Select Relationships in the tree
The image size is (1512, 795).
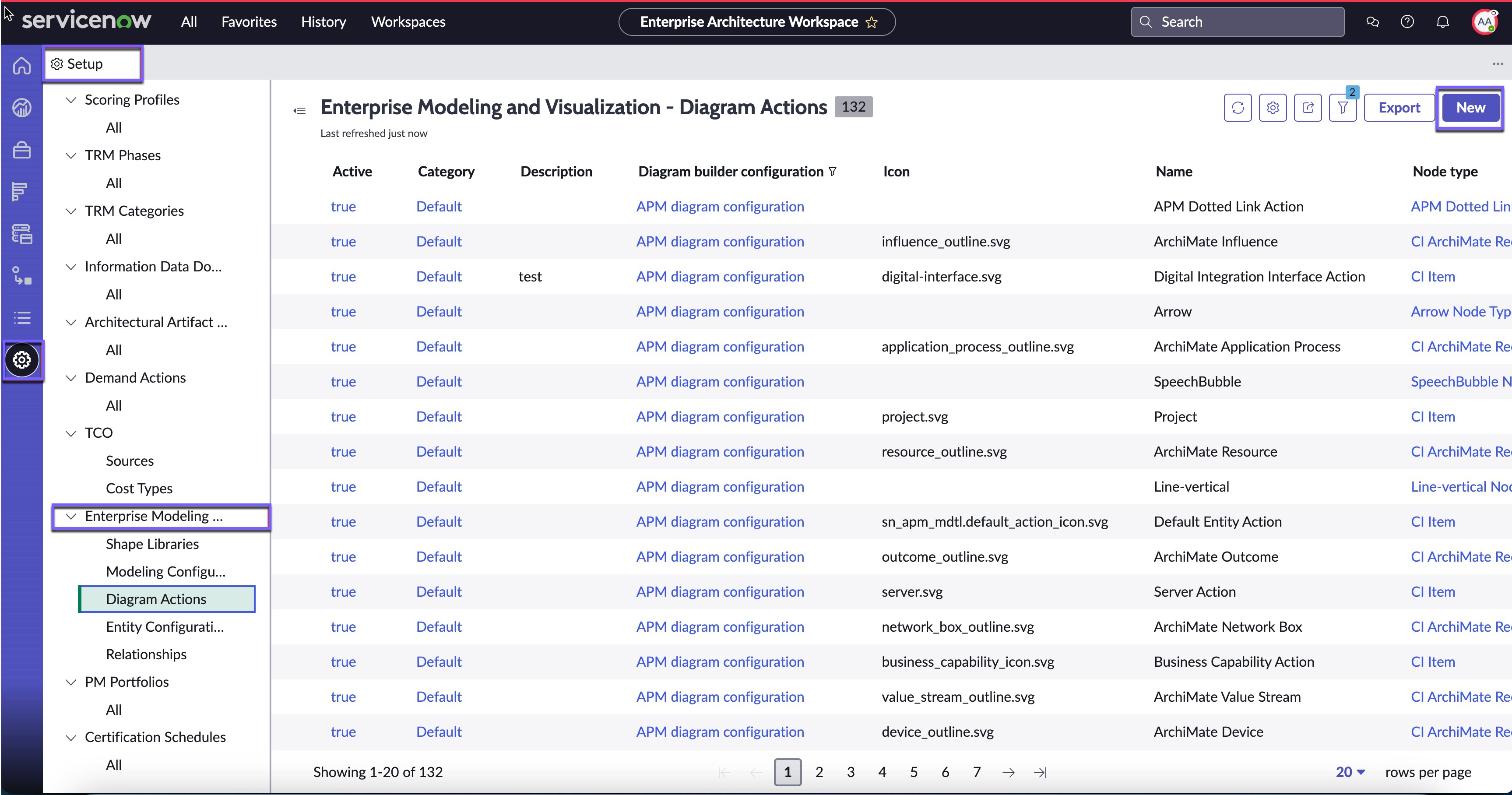click(x=146, y=654)
